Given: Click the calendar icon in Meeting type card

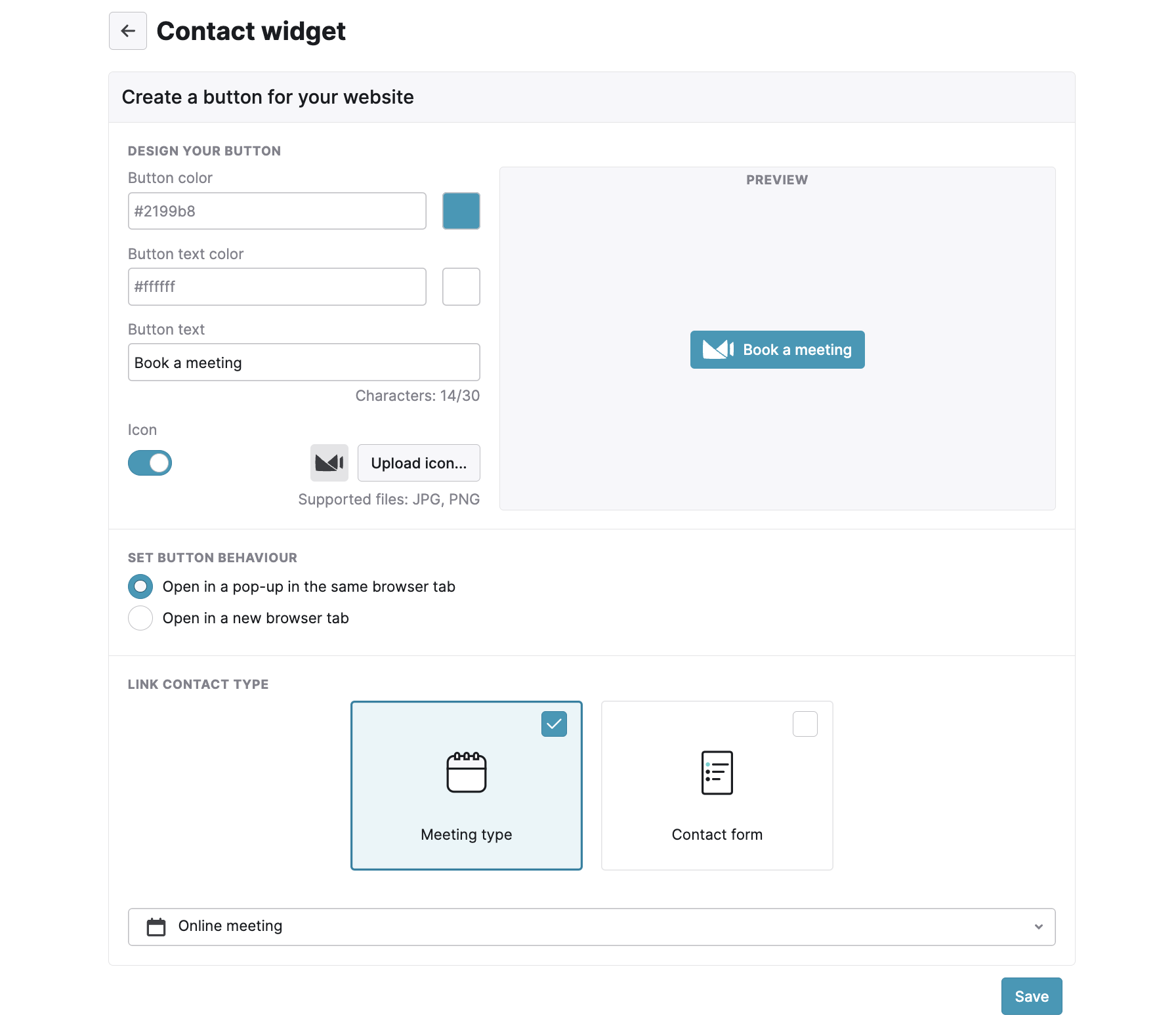Looking at the screenshot, I should (x=467, y=772).
